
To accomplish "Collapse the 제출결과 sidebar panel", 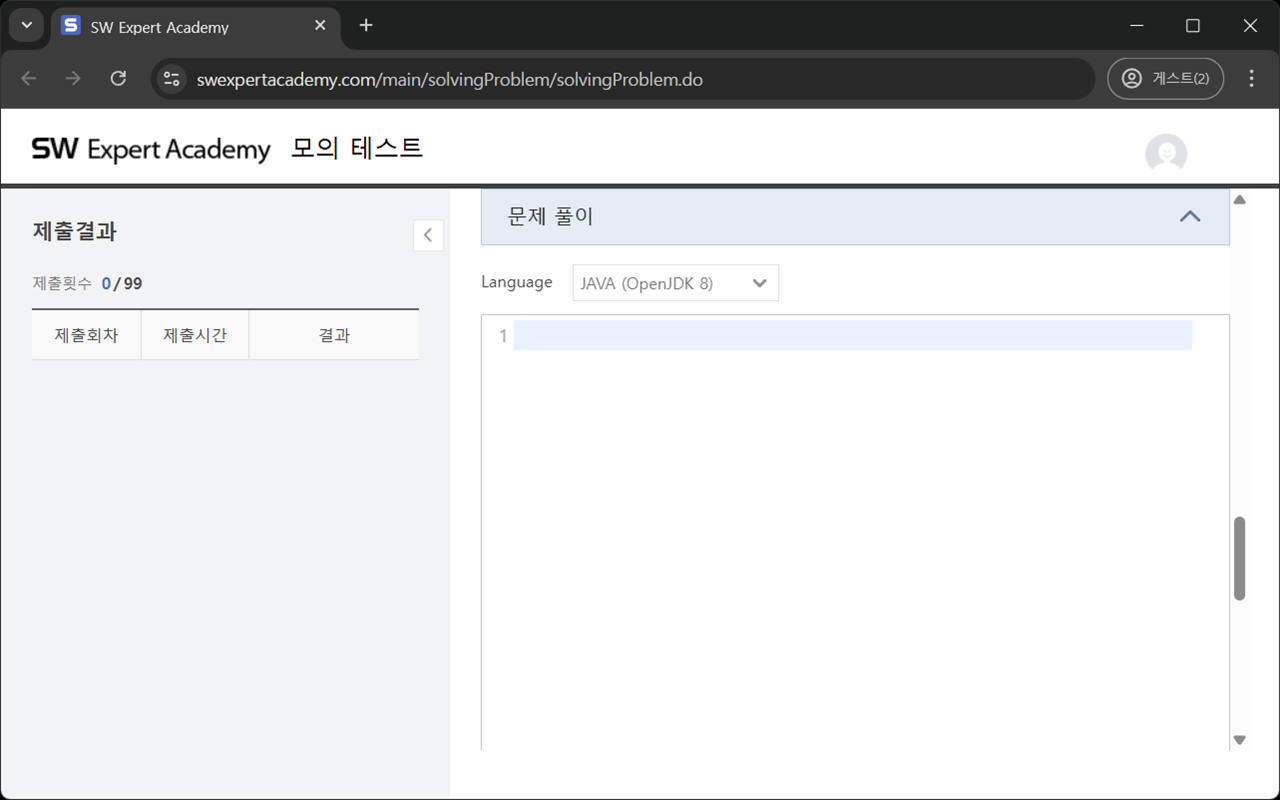I will (428, 235).
